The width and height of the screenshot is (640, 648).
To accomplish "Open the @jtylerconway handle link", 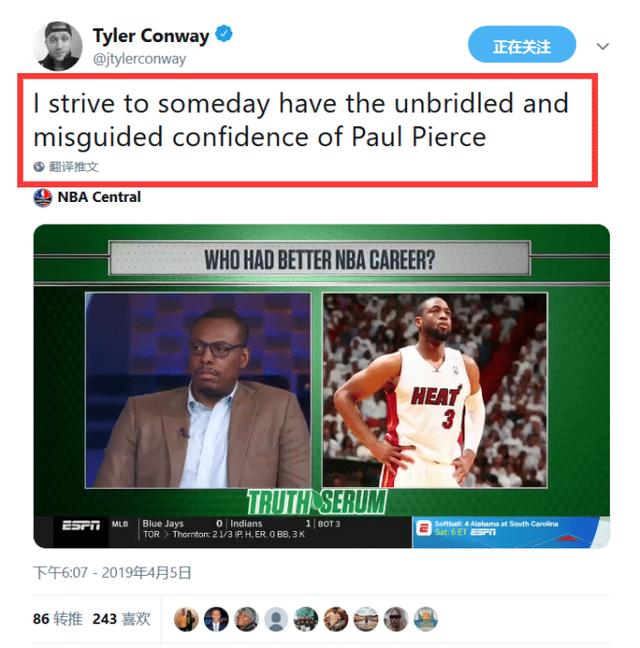I will click(139, 59).
